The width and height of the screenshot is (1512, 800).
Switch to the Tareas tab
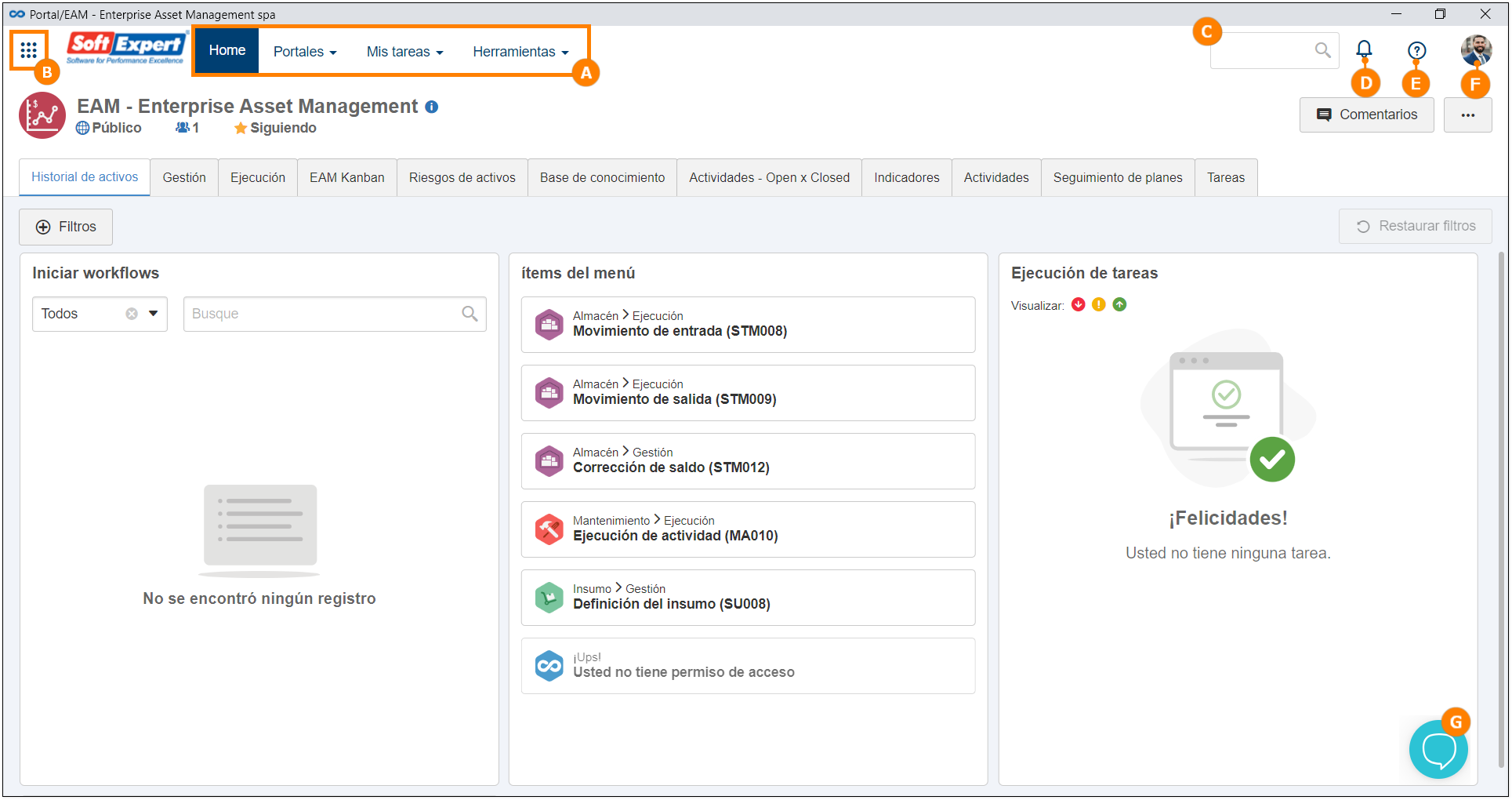[x=1226, y=178]
